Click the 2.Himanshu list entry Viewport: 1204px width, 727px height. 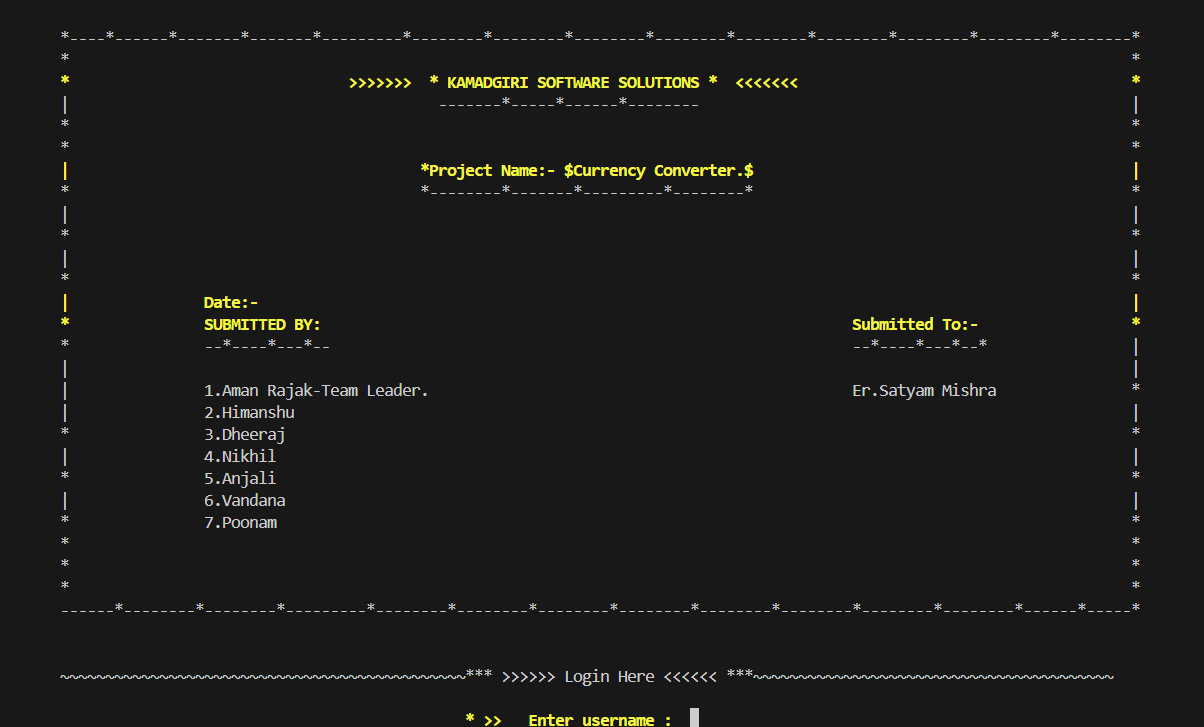(249, 413)
